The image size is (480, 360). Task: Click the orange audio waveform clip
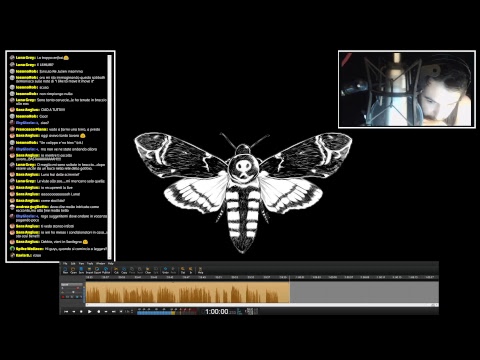pos(188,292)
